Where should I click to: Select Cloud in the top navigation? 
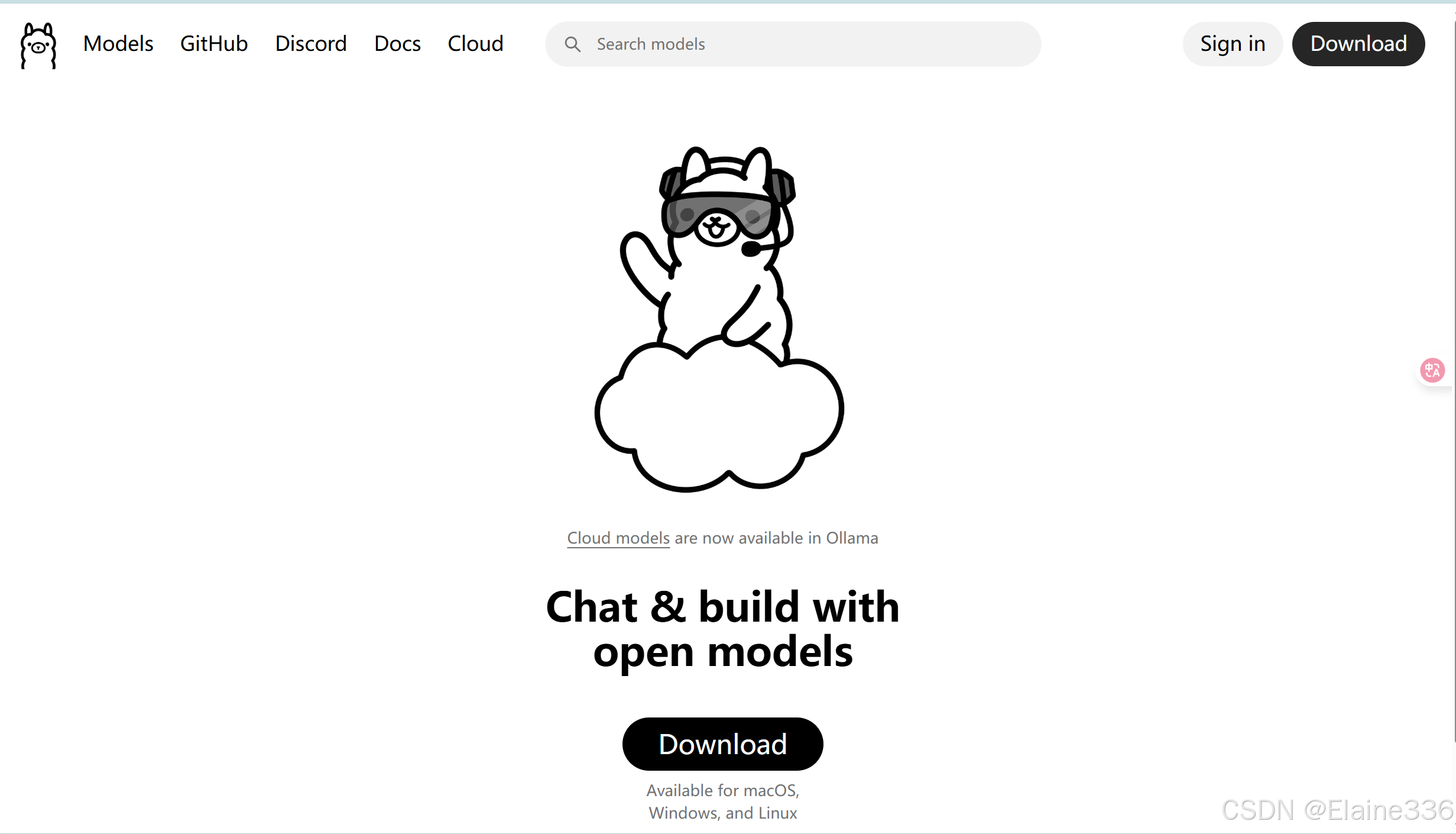coord(475,44)
